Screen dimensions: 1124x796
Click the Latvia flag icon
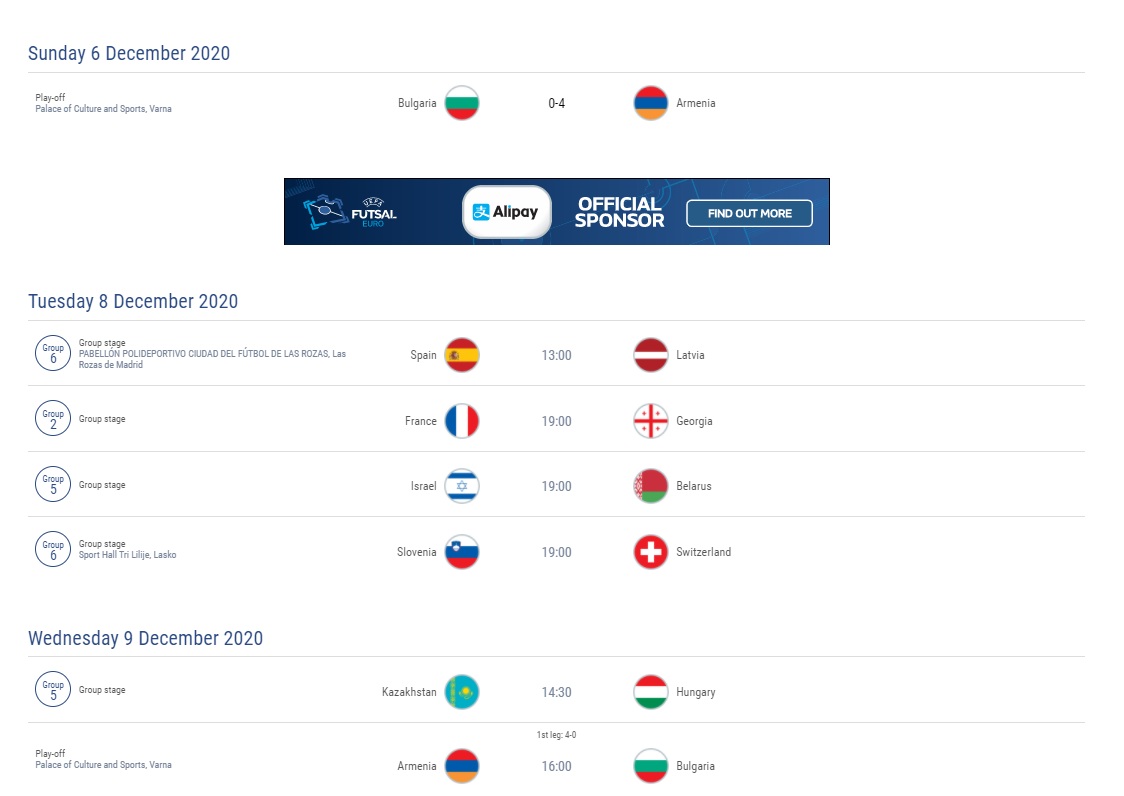click(x=651, y=355)
